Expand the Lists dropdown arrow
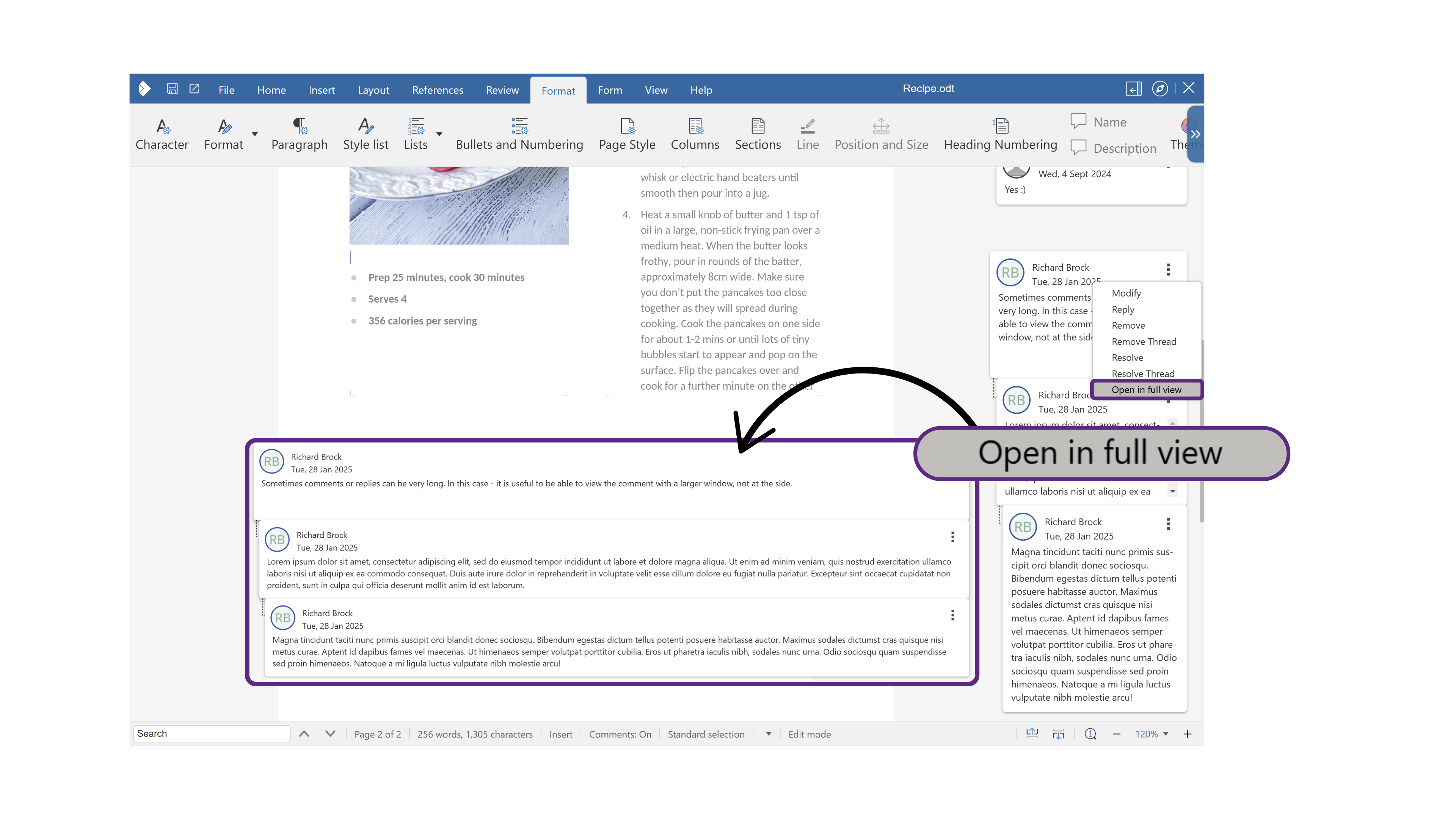The height and width of the screenshot is (819, 1456). (439, 135)
